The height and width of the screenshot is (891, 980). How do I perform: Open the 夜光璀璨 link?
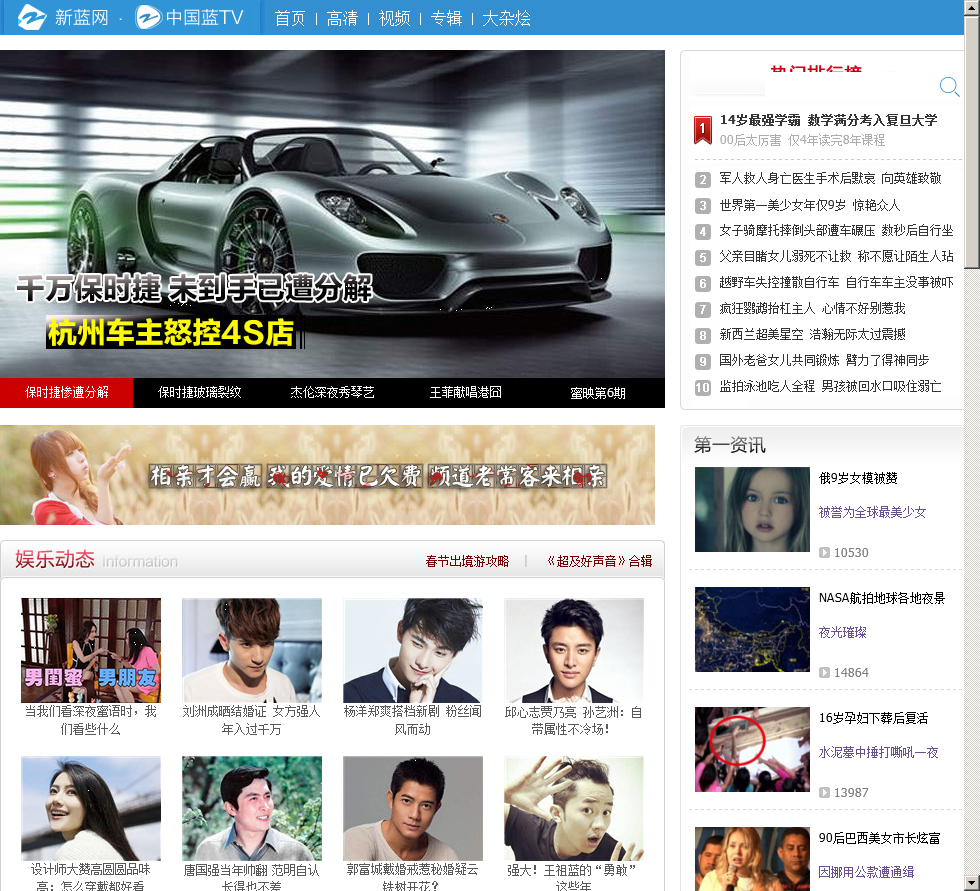pyautogui.click(x=842, y=632)
